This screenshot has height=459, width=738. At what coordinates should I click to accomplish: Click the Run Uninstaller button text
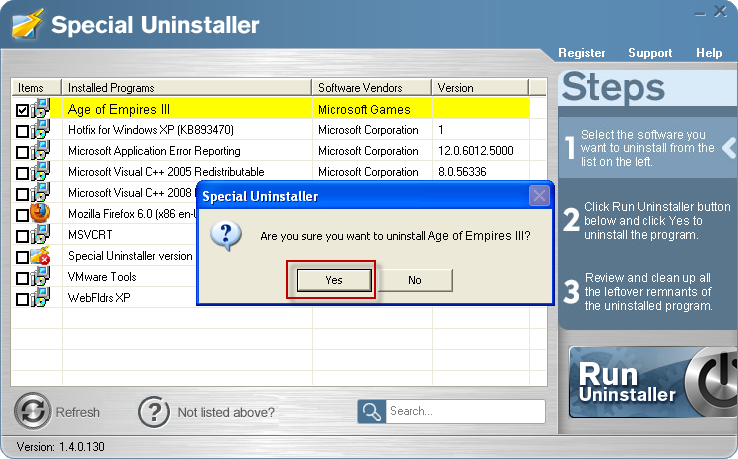tap(626, 383)
